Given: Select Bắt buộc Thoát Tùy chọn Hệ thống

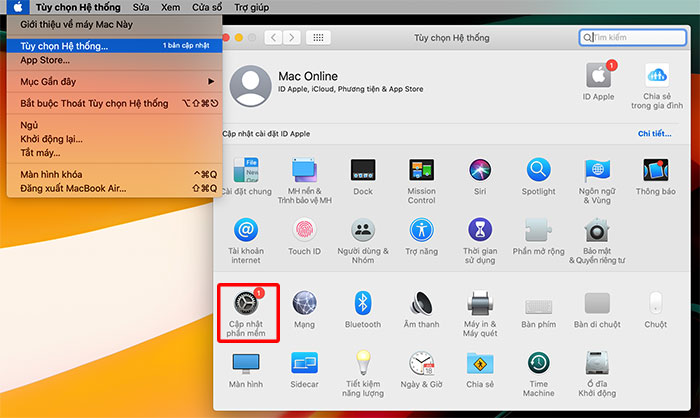Looking at the screenshot, I should (x=115, y=103).
